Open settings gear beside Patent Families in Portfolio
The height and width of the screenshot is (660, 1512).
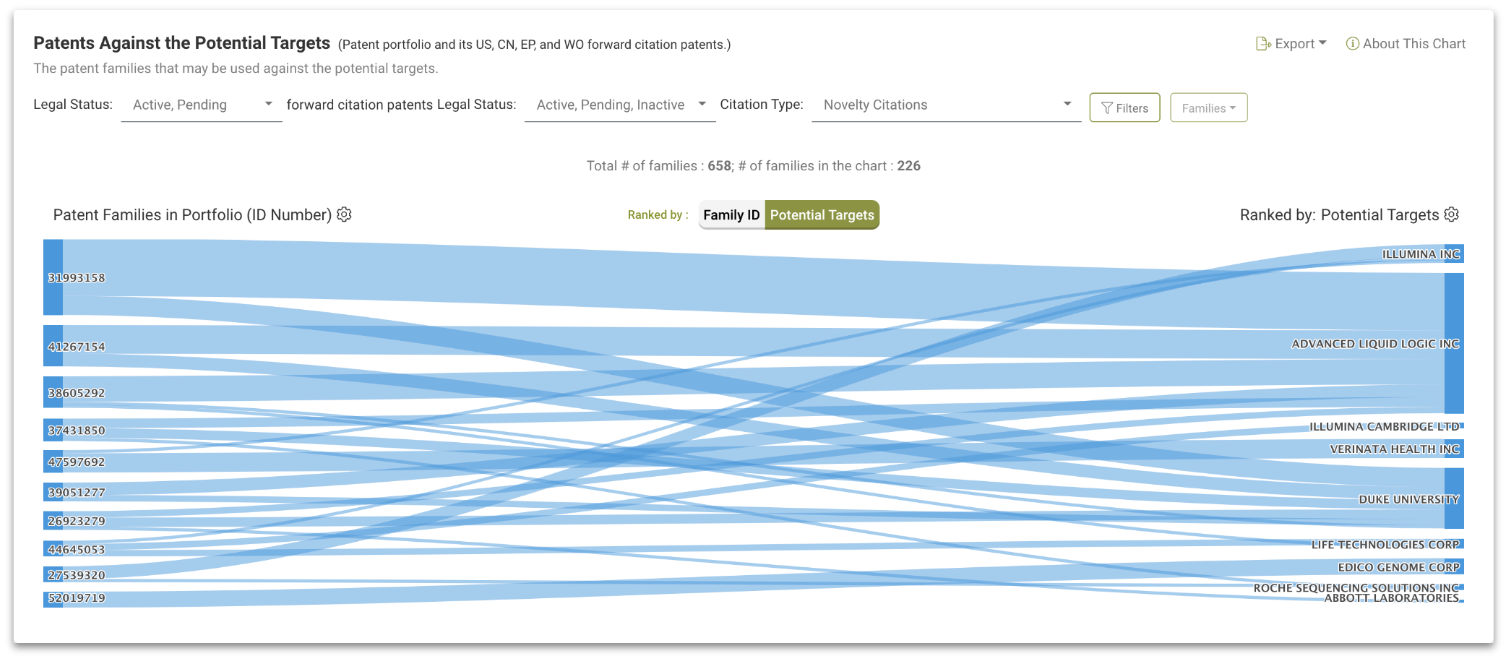click(x=344, y=215)
